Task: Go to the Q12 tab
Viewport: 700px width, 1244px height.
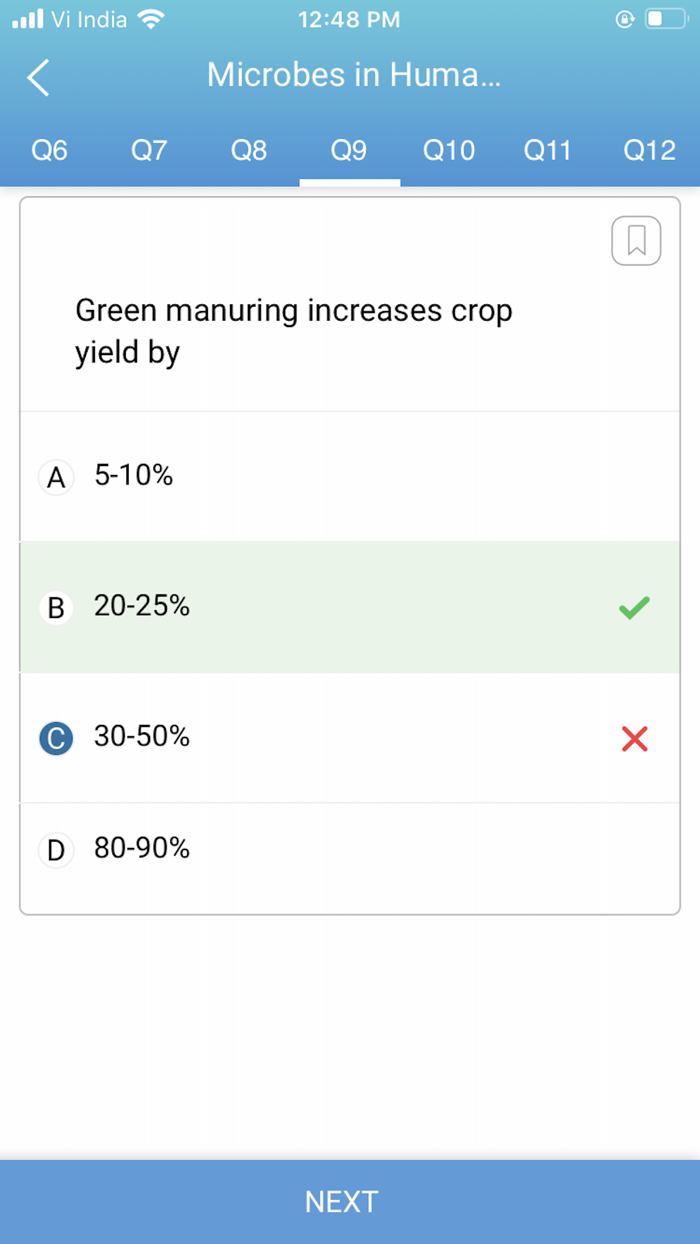Action: click(x=649, y=151)
